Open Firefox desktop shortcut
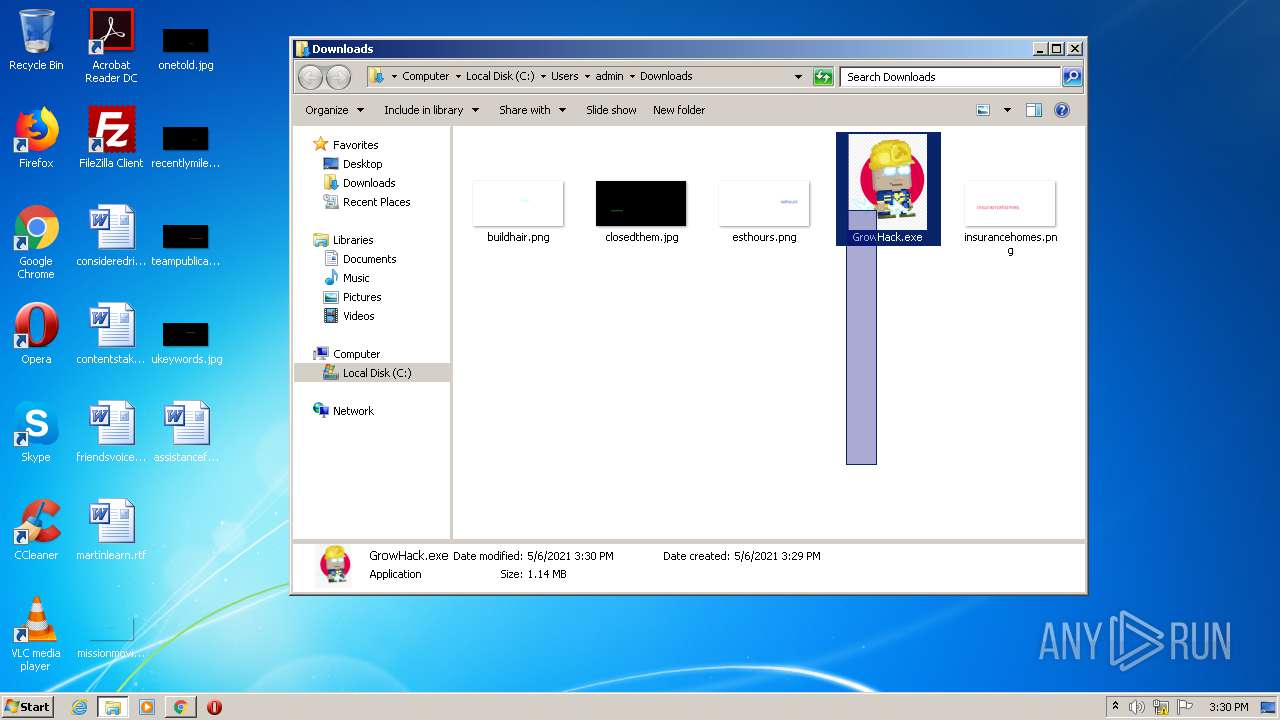This screenshot has height=720, width=1280. [36, 138]
